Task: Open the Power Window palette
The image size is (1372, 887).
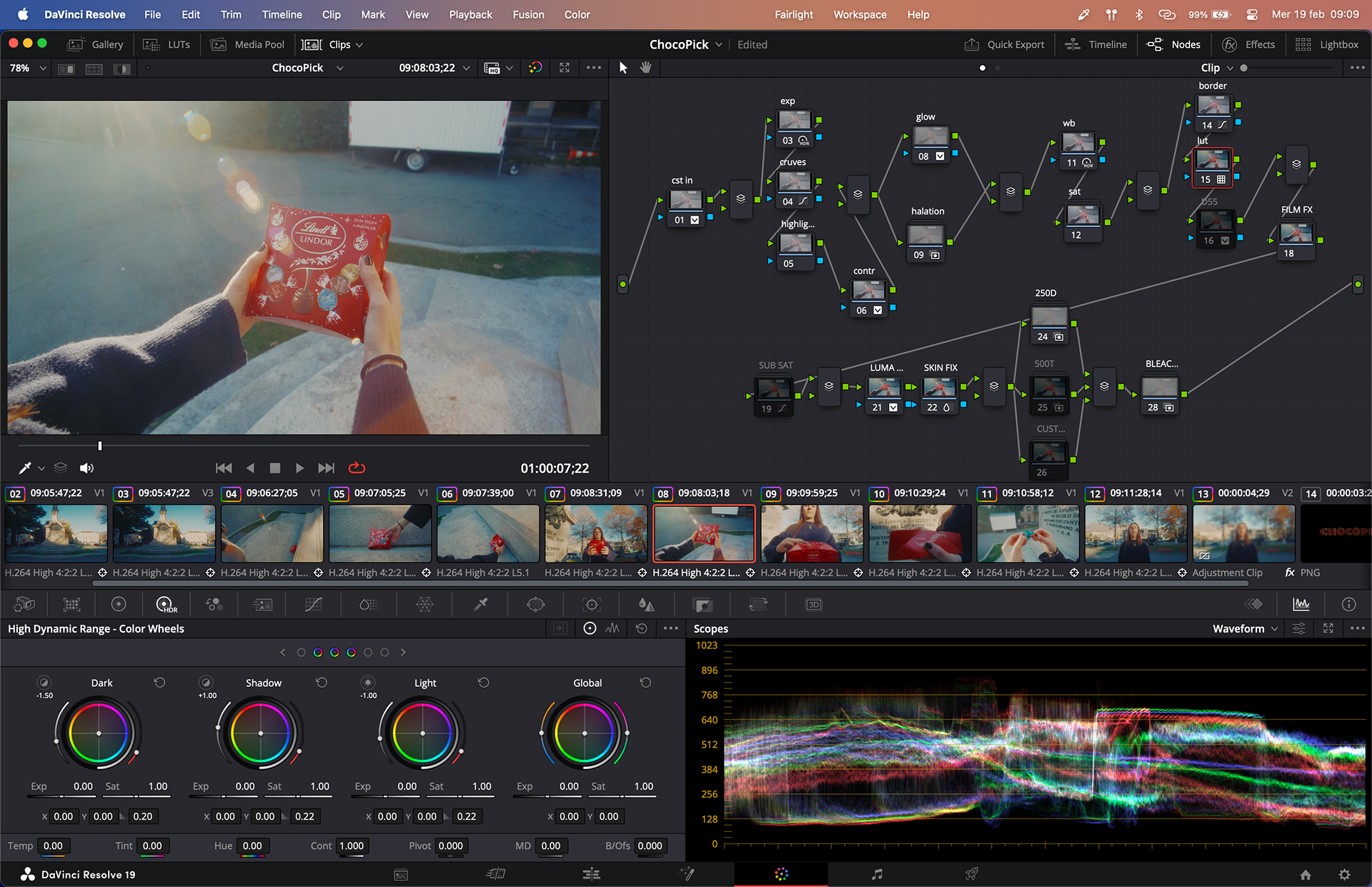Action: [x=536, y=605]
